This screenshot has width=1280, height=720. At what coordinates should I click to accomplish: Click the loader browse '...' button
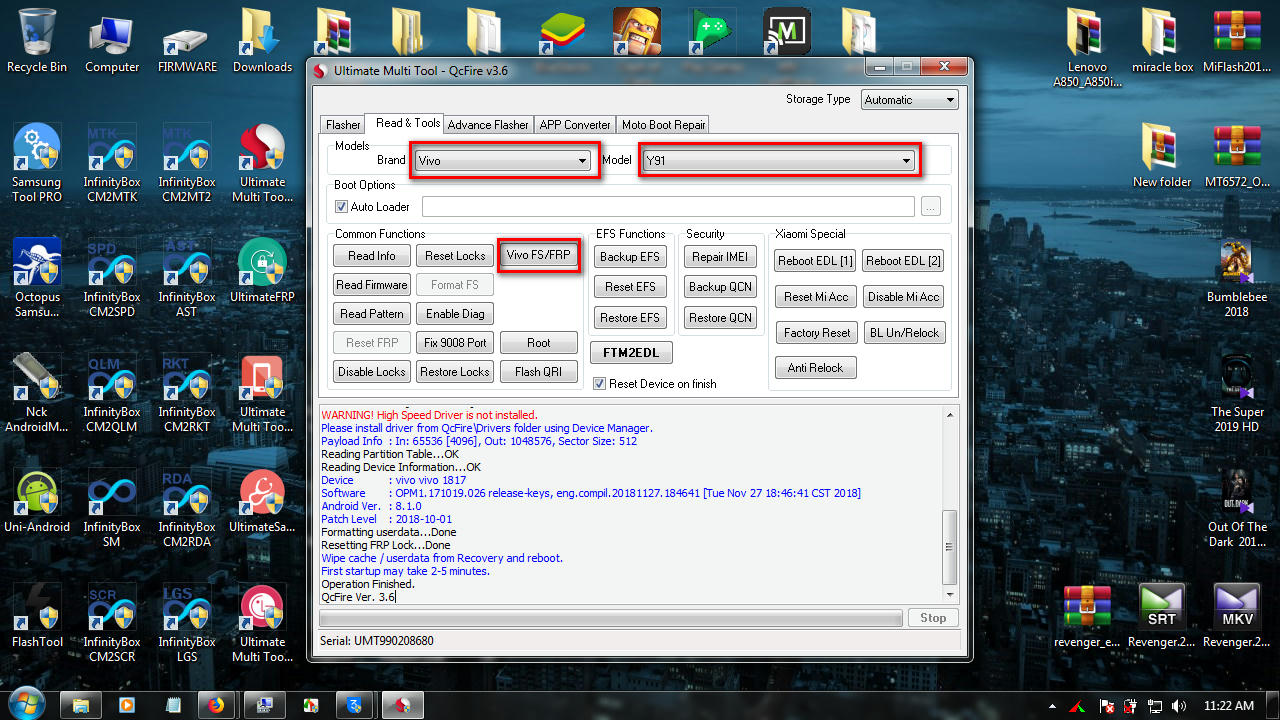pos(931,207)
